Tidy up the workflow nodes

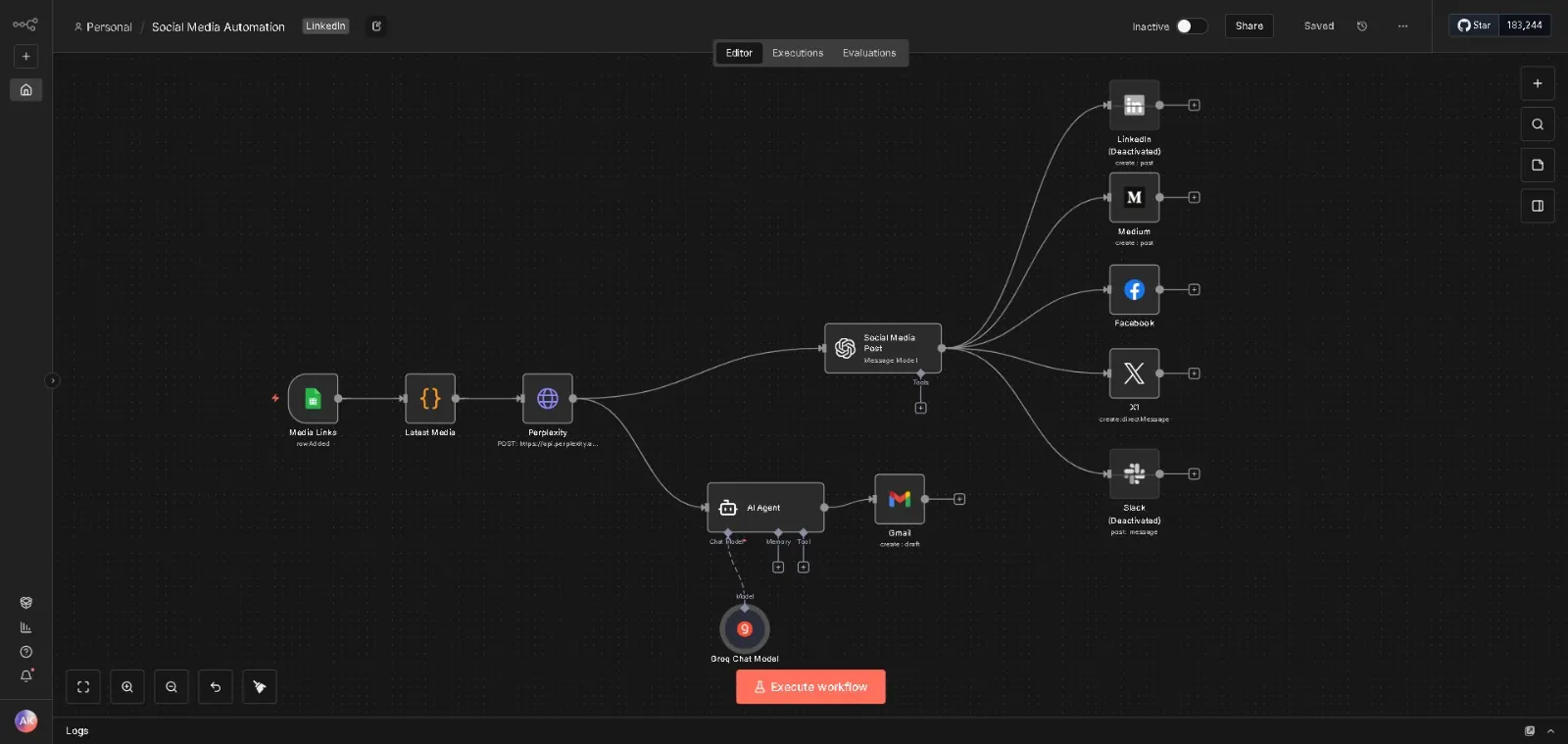click(x=260, y=687)
